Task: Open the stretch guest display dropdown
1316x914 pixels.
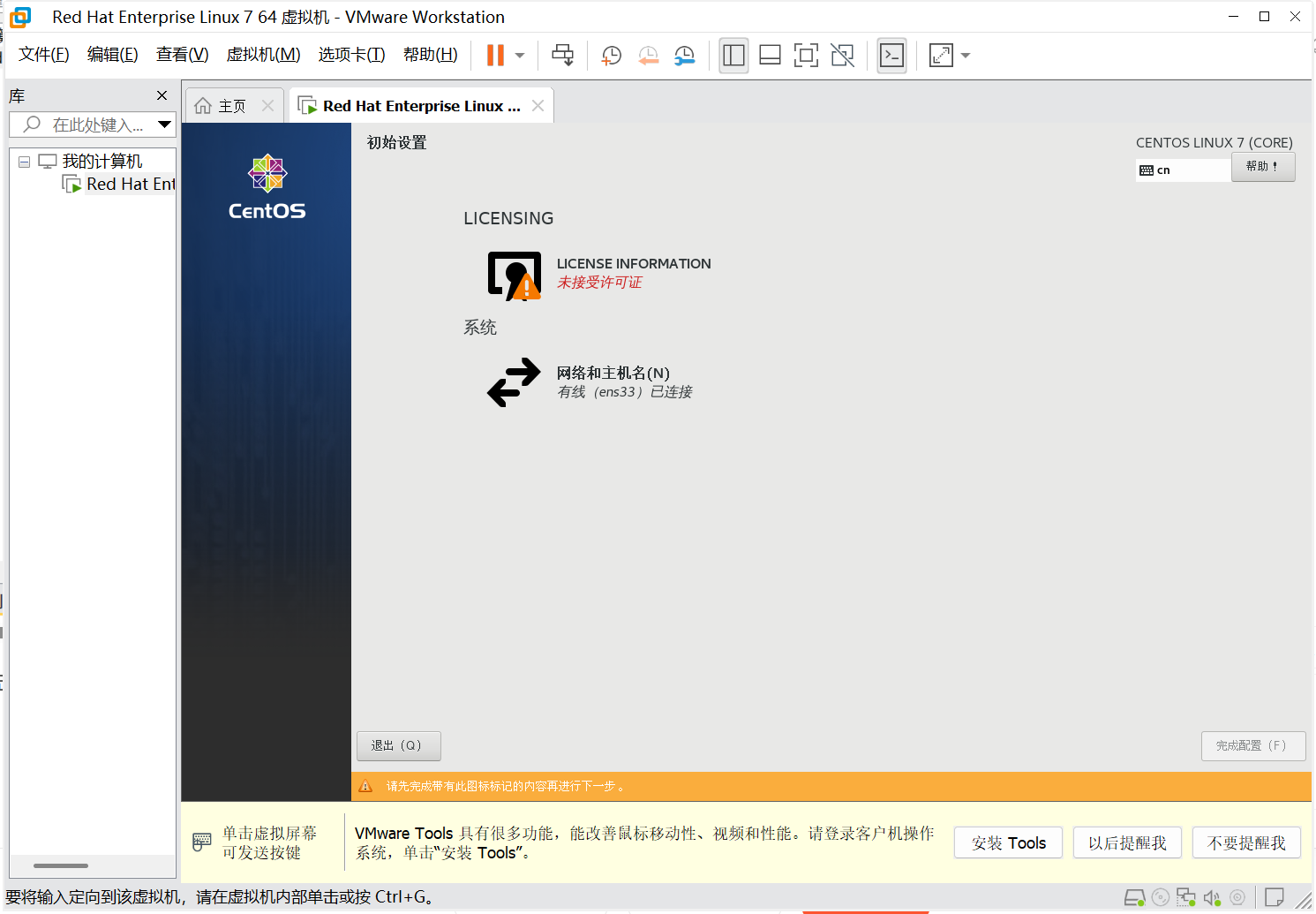Action: tap(965, 55)
